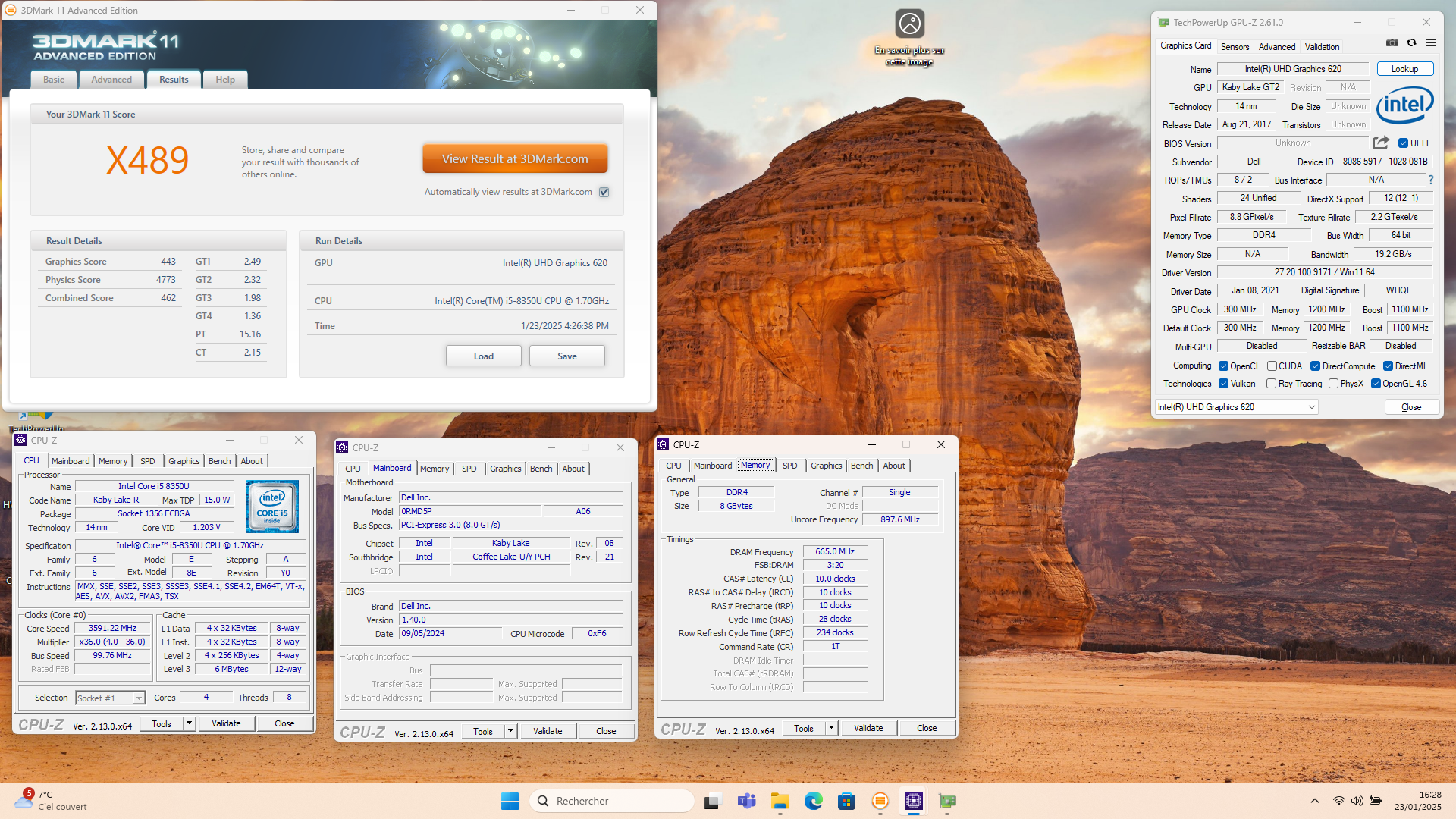The height and width of the screenshot is (819, 1456).
Task: Open Graphics tab in CPU-Z Mainboard window
Action: pos(505,469)
